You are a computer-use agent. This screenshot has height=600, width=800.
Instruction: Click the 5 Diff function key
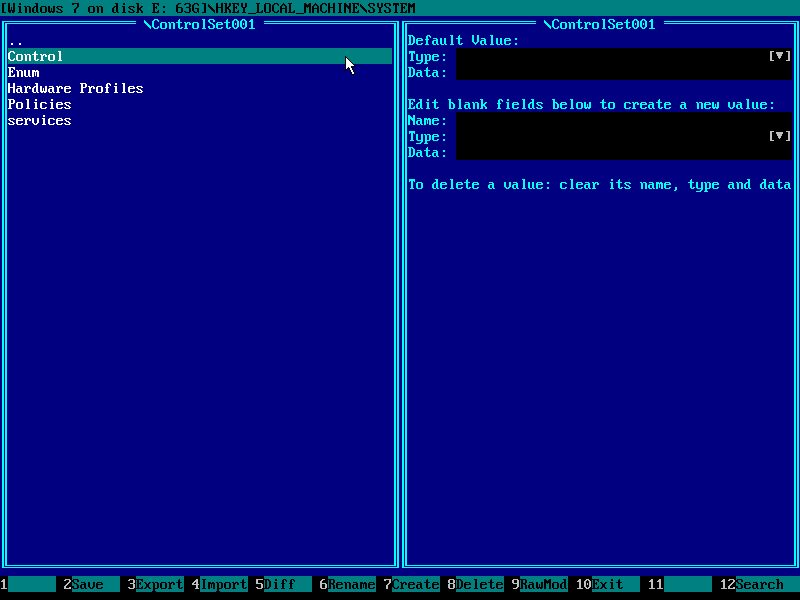point(283,584)
